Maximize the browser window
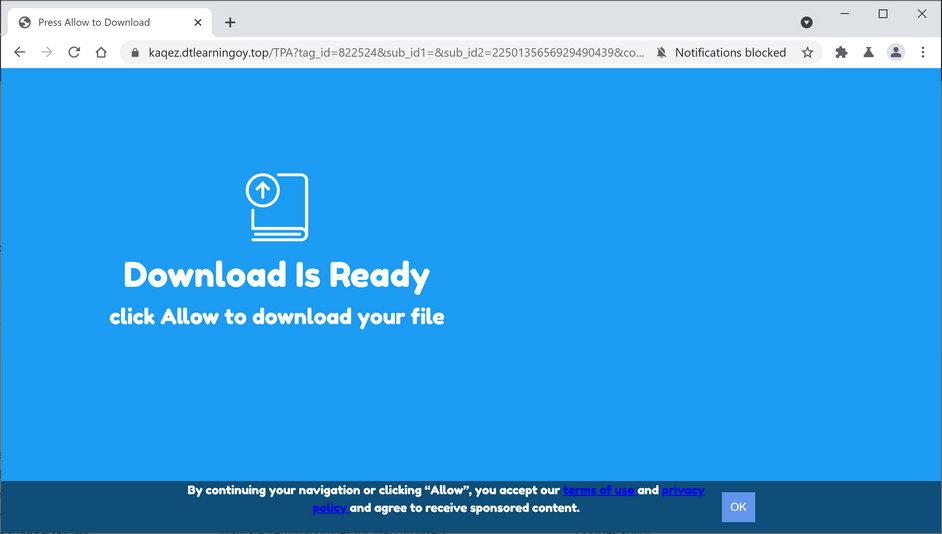Screen dimensions: 942x534 coord(883,13)
